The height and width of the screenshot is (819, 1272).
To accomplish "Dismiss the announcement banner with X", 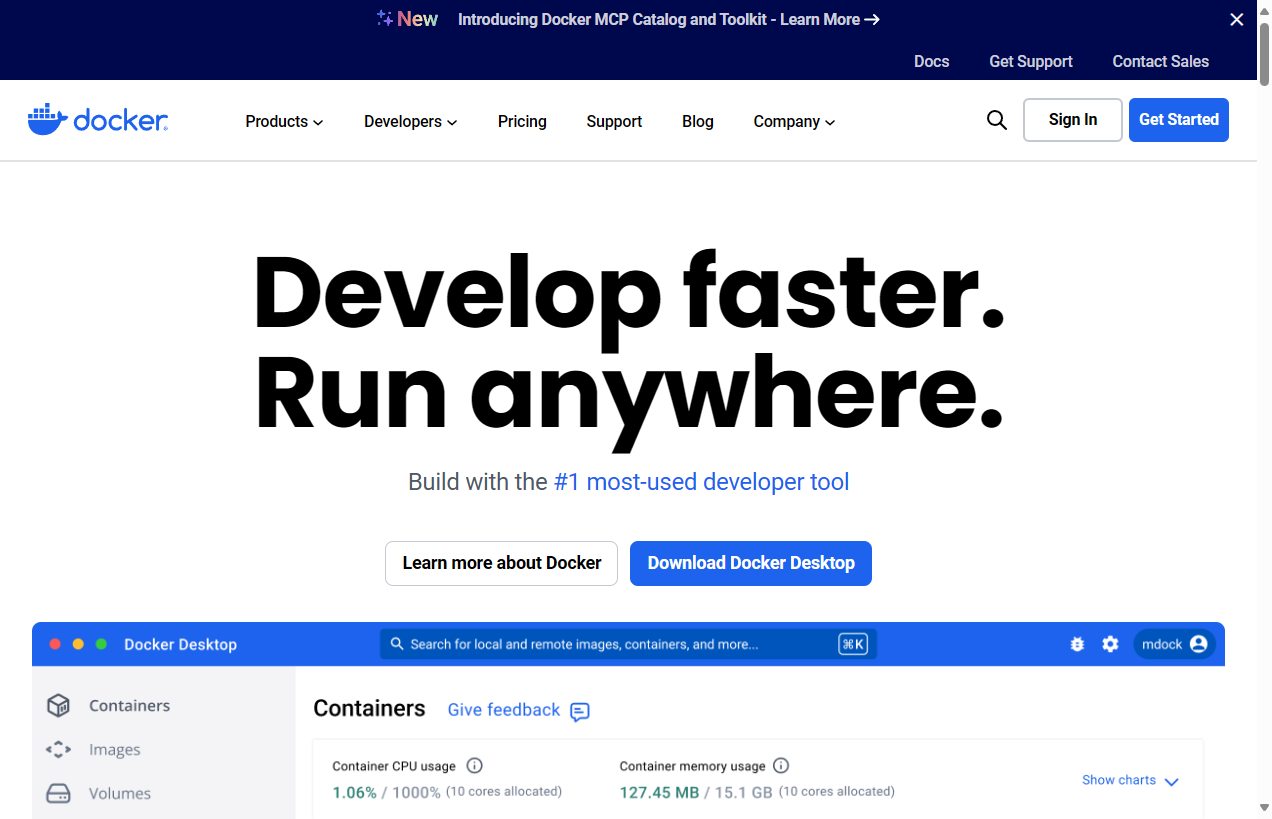I will 1236,20.
